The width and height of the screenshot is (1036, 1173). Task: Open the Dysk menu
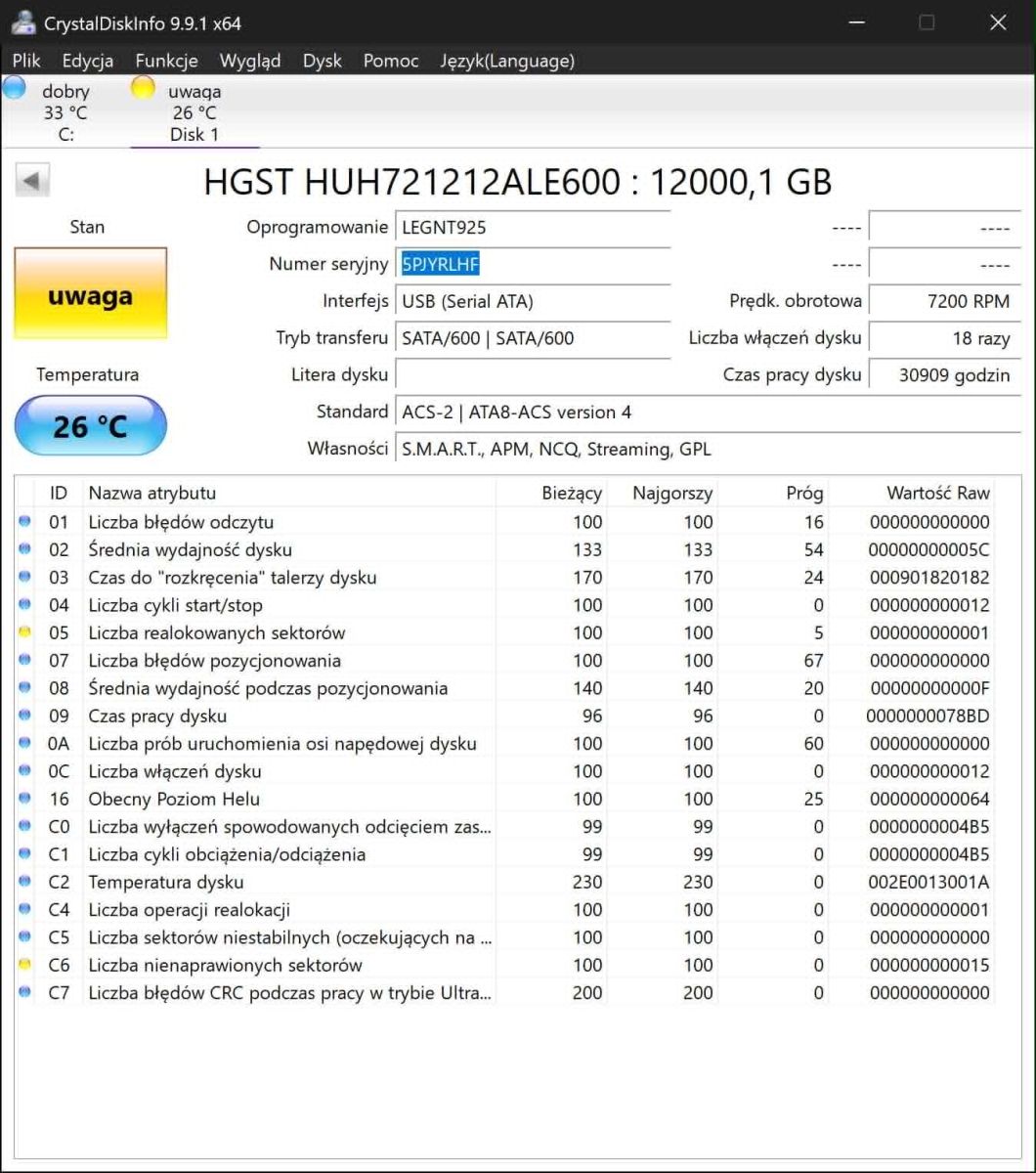point(323,61)
